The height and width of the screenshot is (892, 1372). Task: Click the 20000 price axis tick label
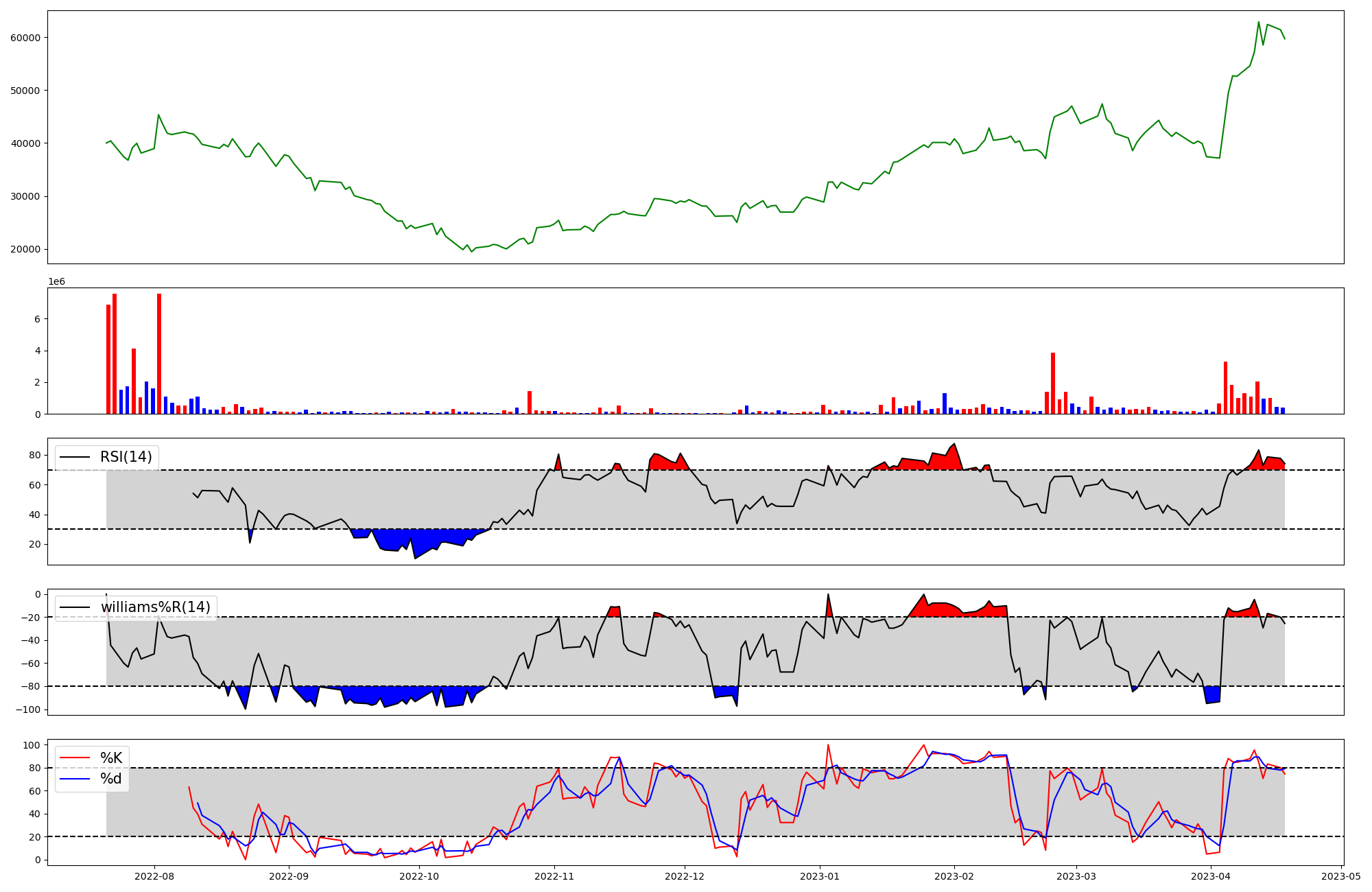(x=26, y=250)
